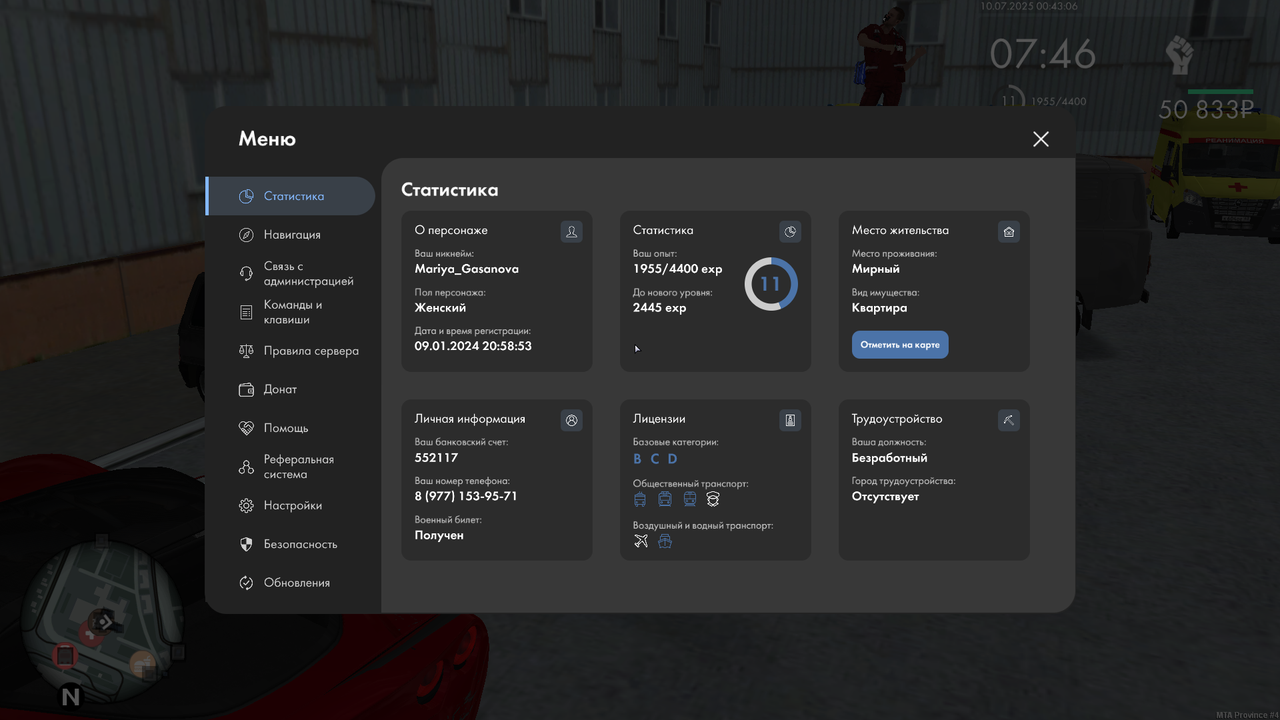Image resolution: width=1280 pixels, height=720 pixels.
Task: Click the residence value Мирный
Action: [876, 269]
